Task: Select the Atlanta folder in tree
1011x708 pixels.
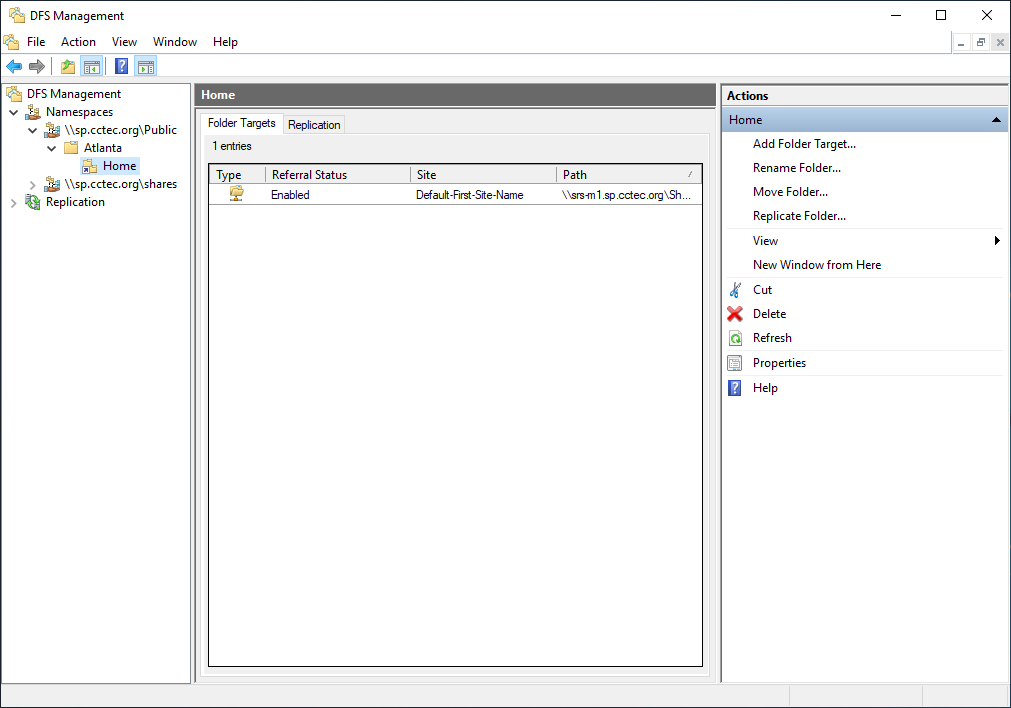Action: click(x=102, y=148)
